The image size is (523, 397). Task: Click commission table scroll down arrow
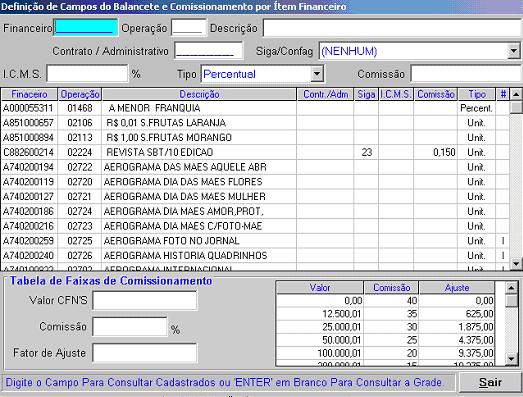pos(511,359)
